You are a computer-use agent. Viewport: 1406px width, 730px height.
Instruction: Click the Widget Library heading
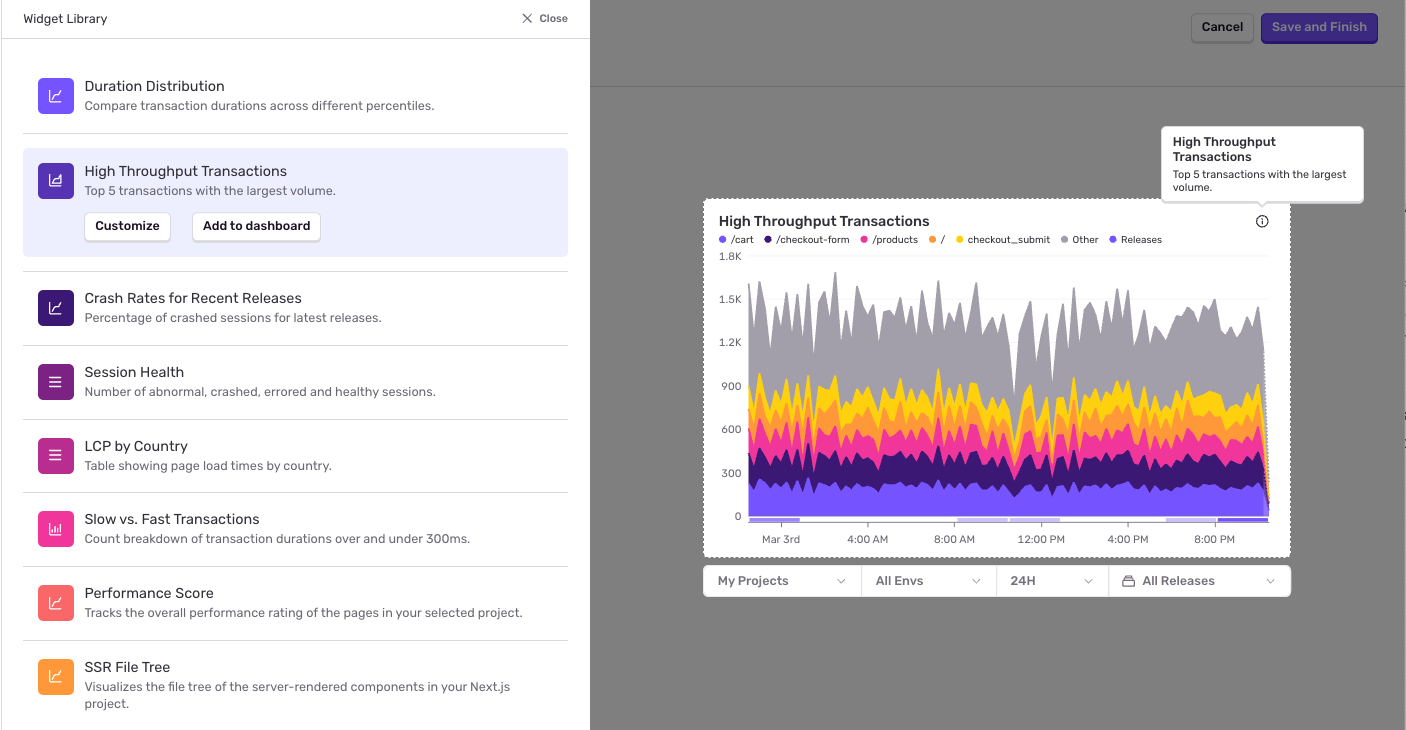[65, 19]
